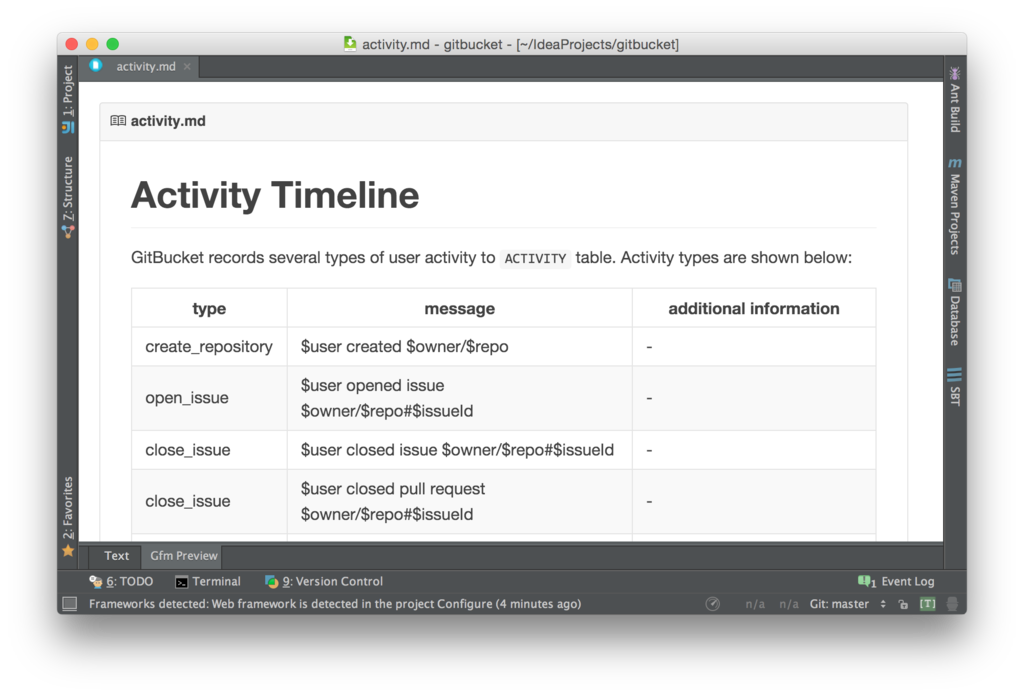The height and width of the screenshot is (696, 1024).
Task: Click the Git: master branch selector
Action: tap(848, 604)
